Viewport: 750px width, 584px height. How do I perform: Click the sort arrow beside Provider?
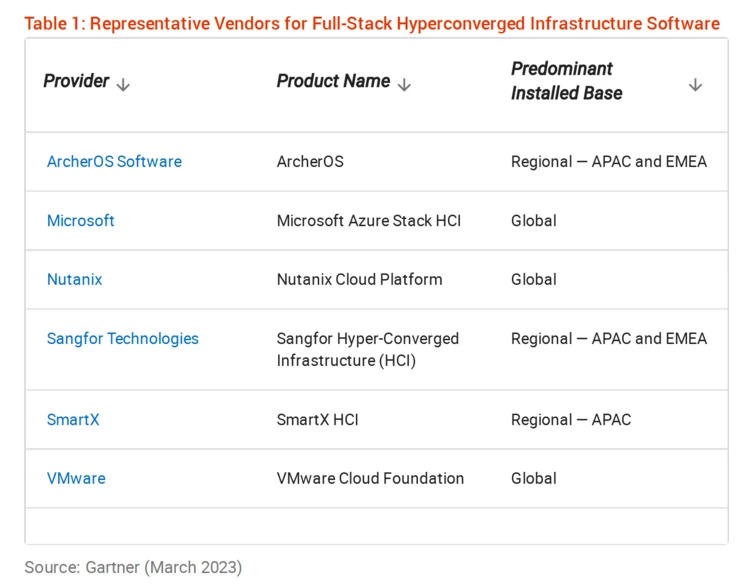[x=123, y=85]
